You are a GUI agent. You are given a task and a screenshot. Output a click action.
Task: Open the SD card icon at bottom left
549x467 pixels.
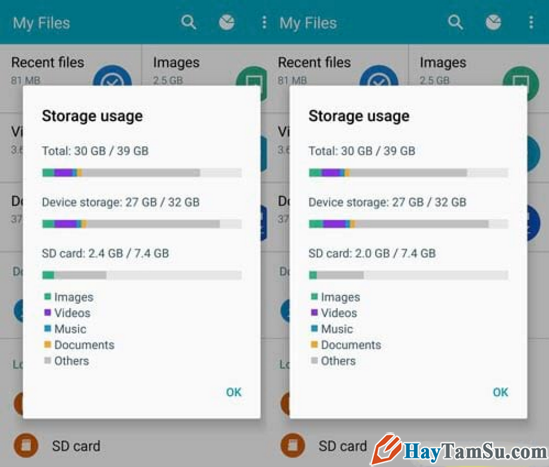26,445
